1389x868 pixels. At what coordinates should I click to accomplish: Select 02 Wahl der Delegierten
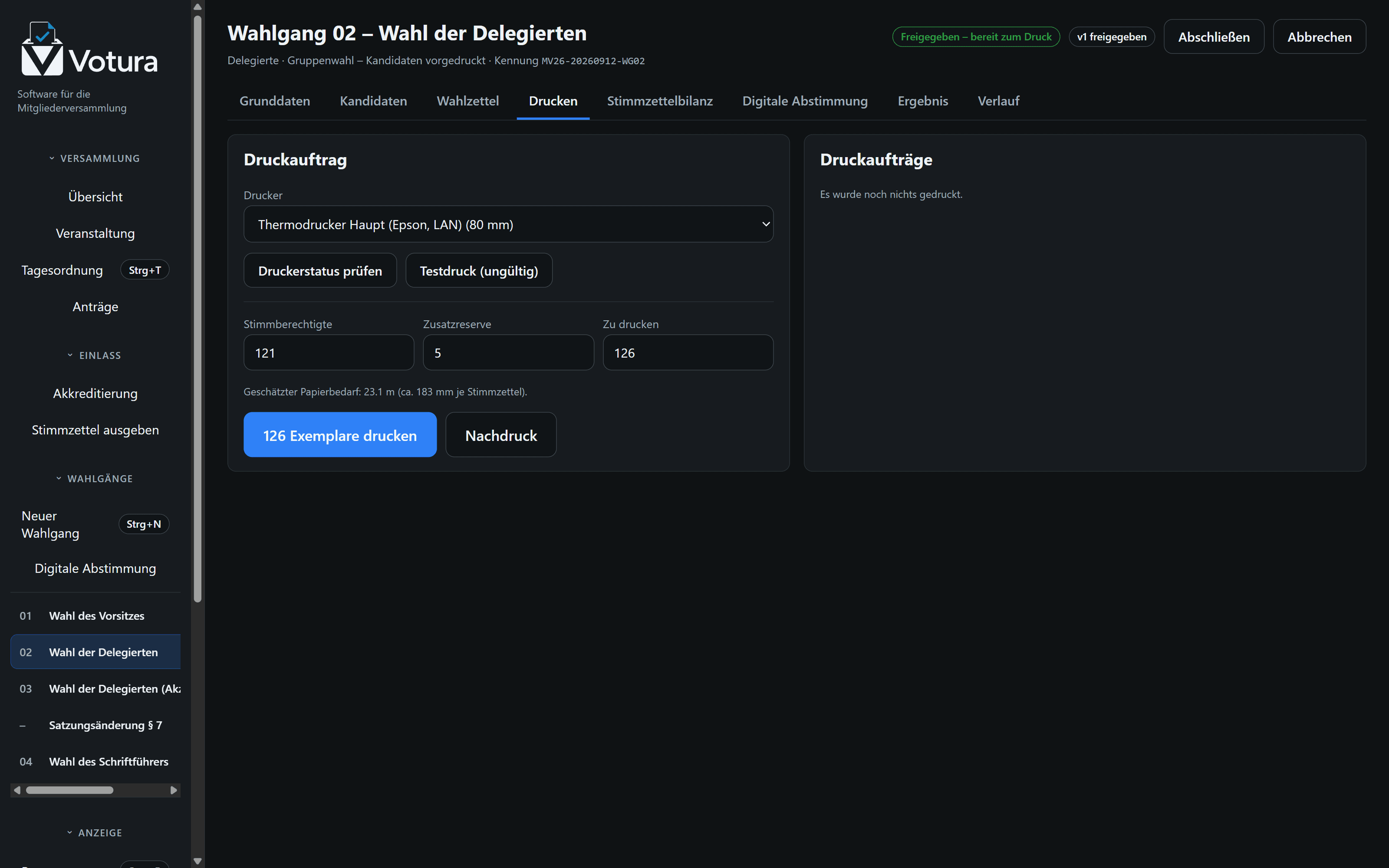coord(95,652)
